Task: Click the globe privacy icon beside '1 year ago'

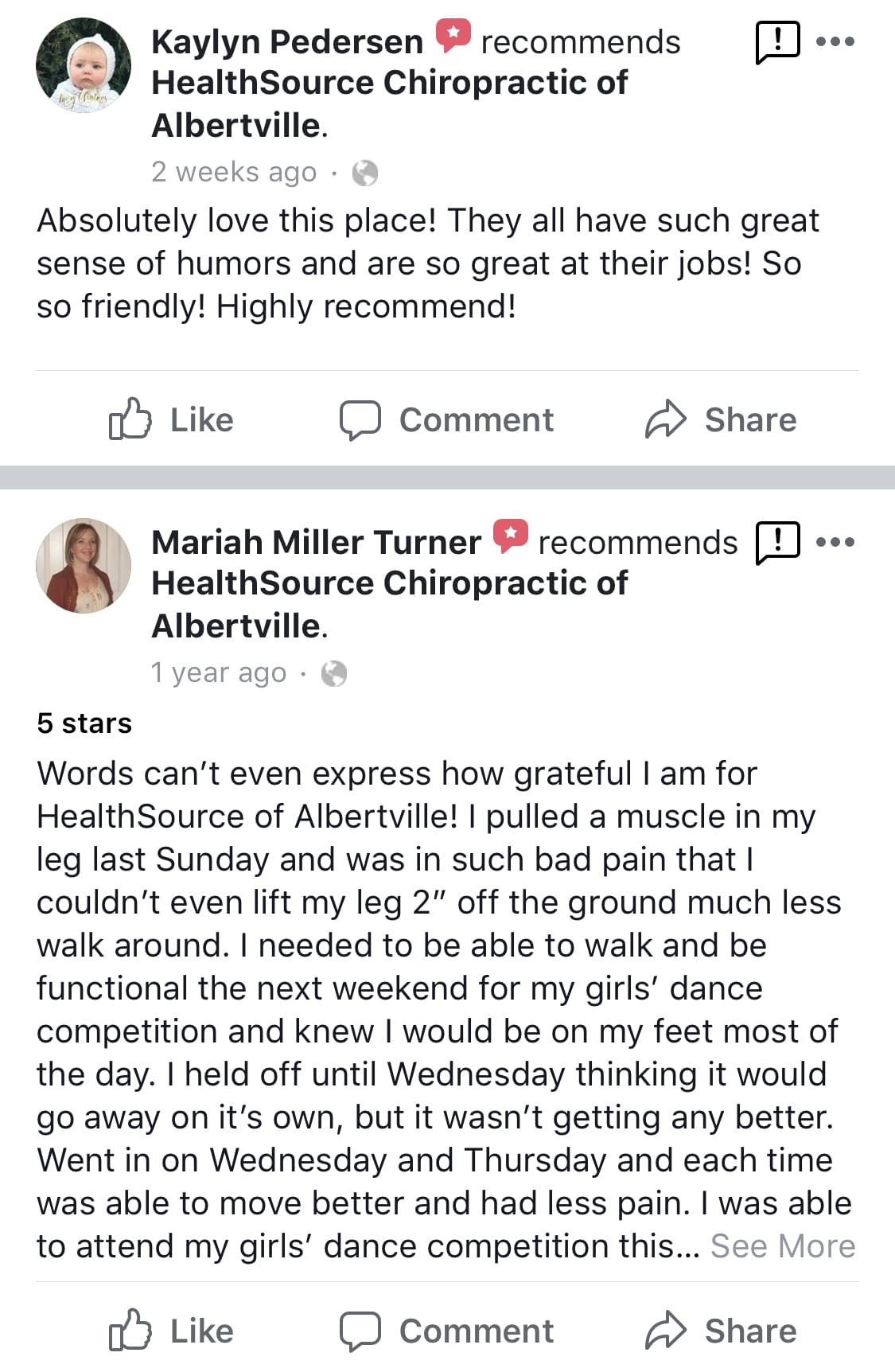Action: pyautogui.click(x=334, y=673)
